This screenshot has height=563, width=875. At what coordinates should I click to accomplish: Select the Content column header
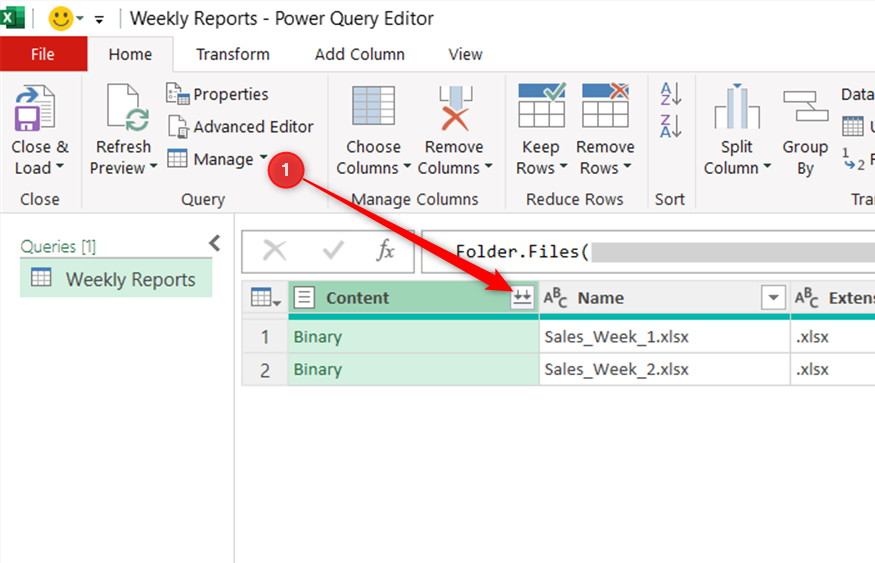pos(413,297)
